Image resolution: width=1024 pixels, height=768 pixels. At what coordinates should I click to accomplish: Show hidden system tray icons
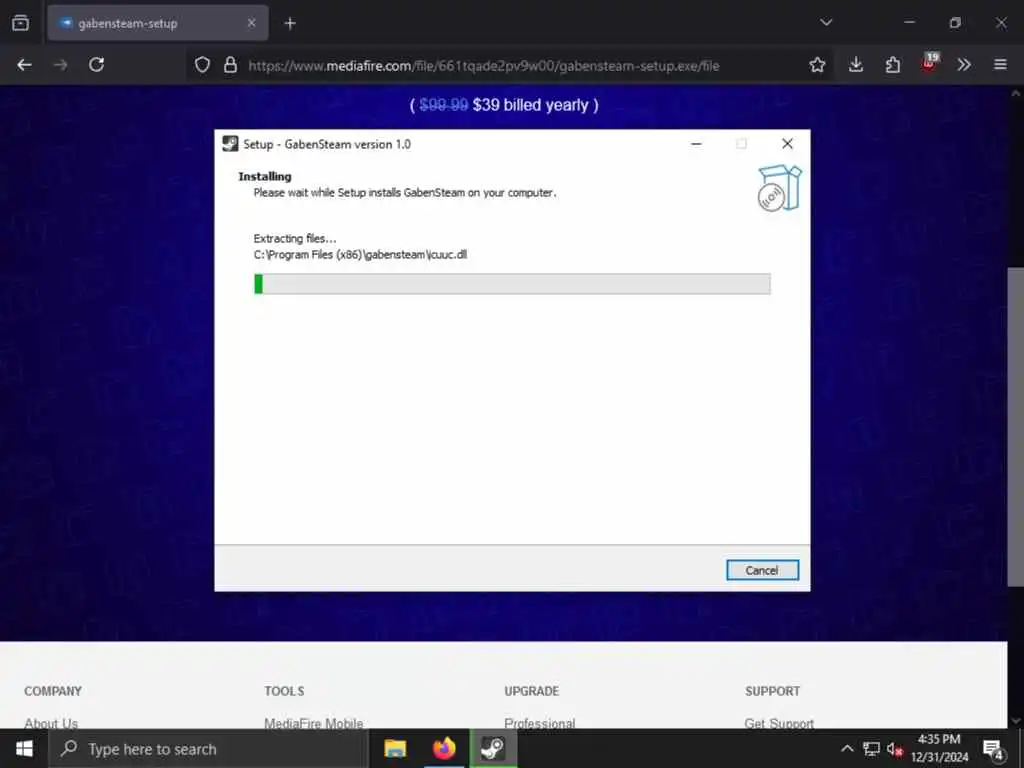tap(847, 748)
